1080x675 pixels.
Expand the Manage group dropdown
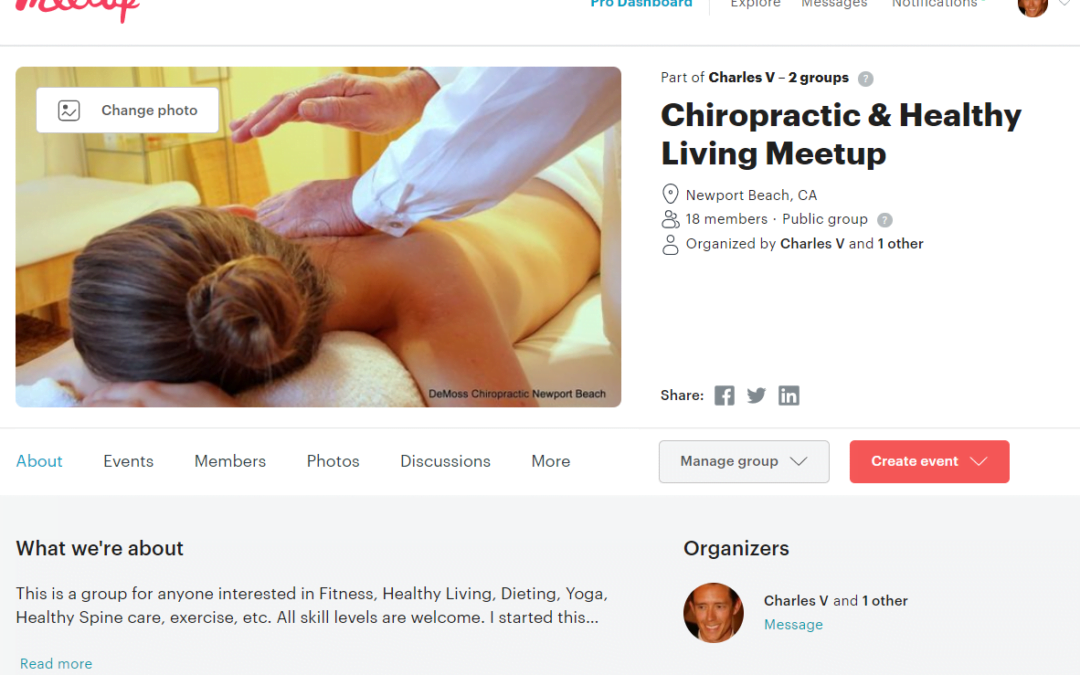[744, 461]
